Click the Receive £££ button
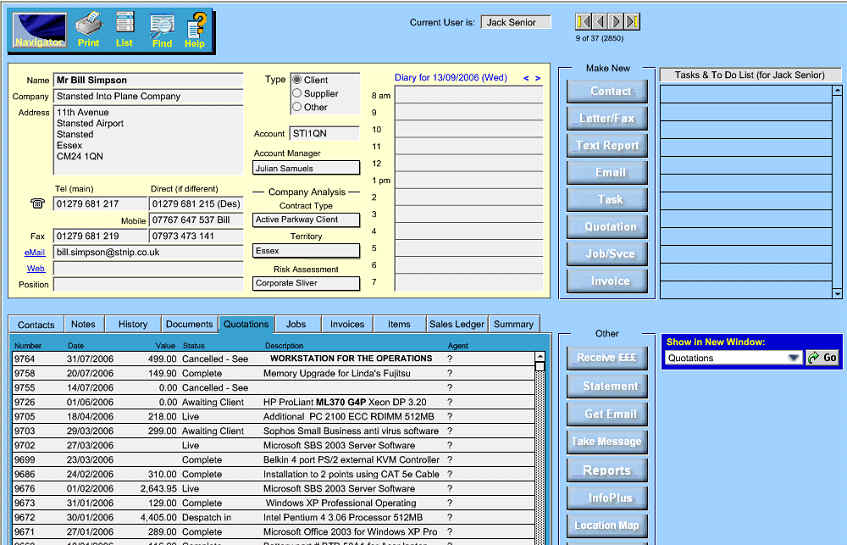 pyautogui.click(x=607, y=358)
